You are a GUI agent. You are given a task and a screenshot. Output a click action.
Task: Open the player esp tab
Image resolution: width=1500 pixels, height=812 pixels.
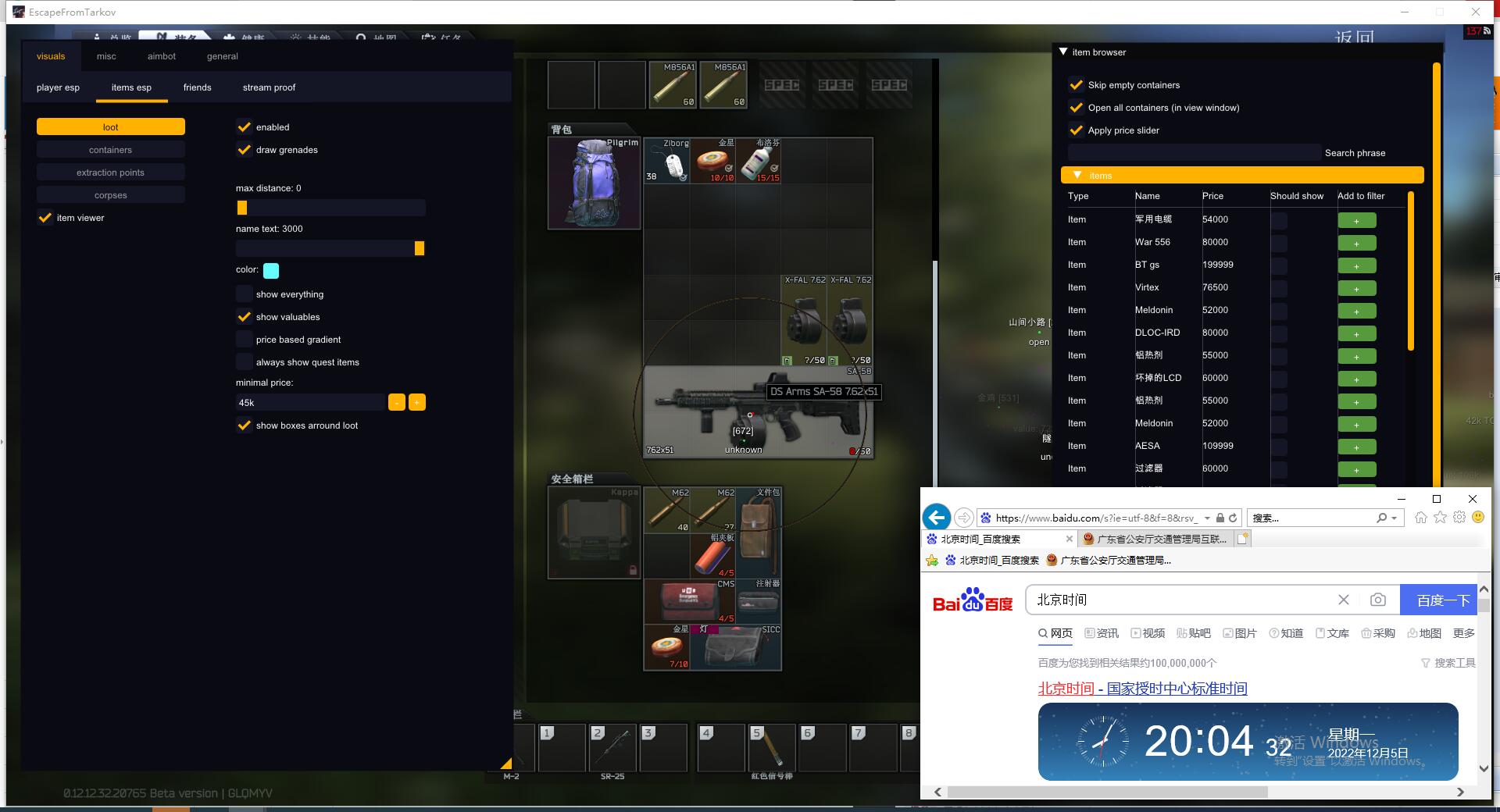(x=58, y=87)
